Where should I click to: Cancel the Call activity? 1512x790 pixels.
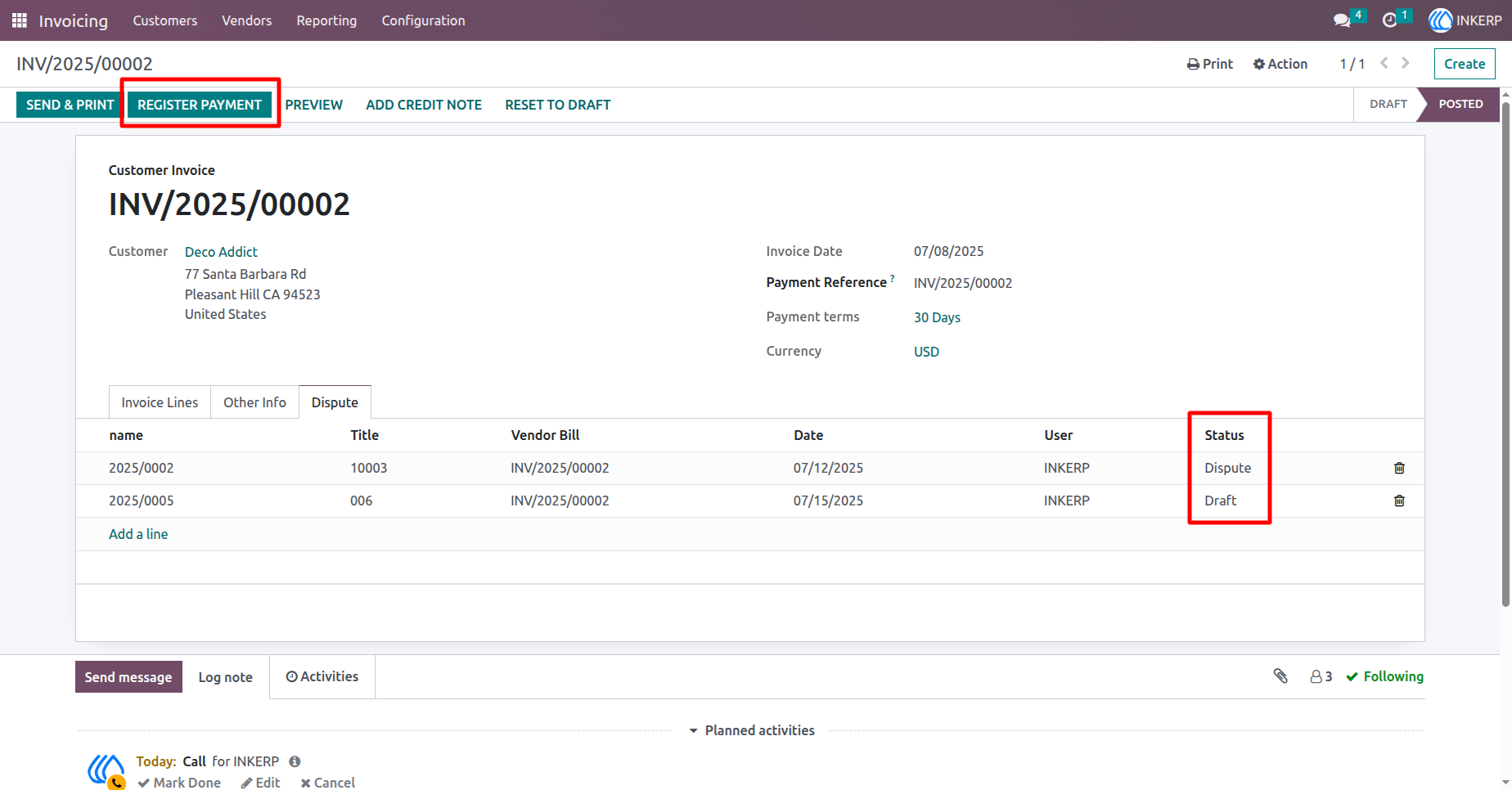pos(327,782)
